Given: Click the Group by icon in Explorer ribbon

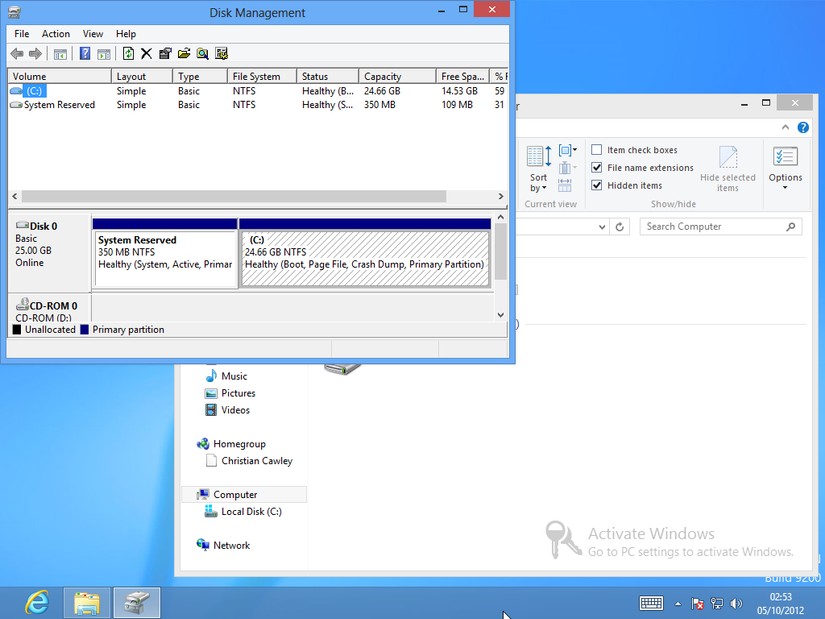Looking at the screenshot, I should click(567, 151).
